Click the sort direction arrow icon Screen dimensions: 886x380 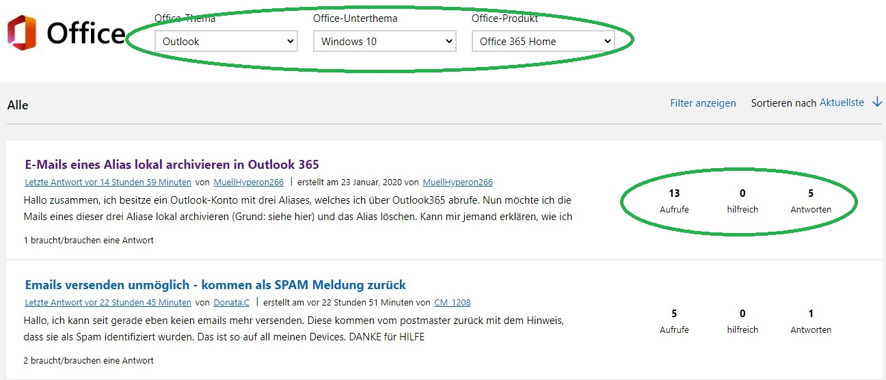coord(877,102)
